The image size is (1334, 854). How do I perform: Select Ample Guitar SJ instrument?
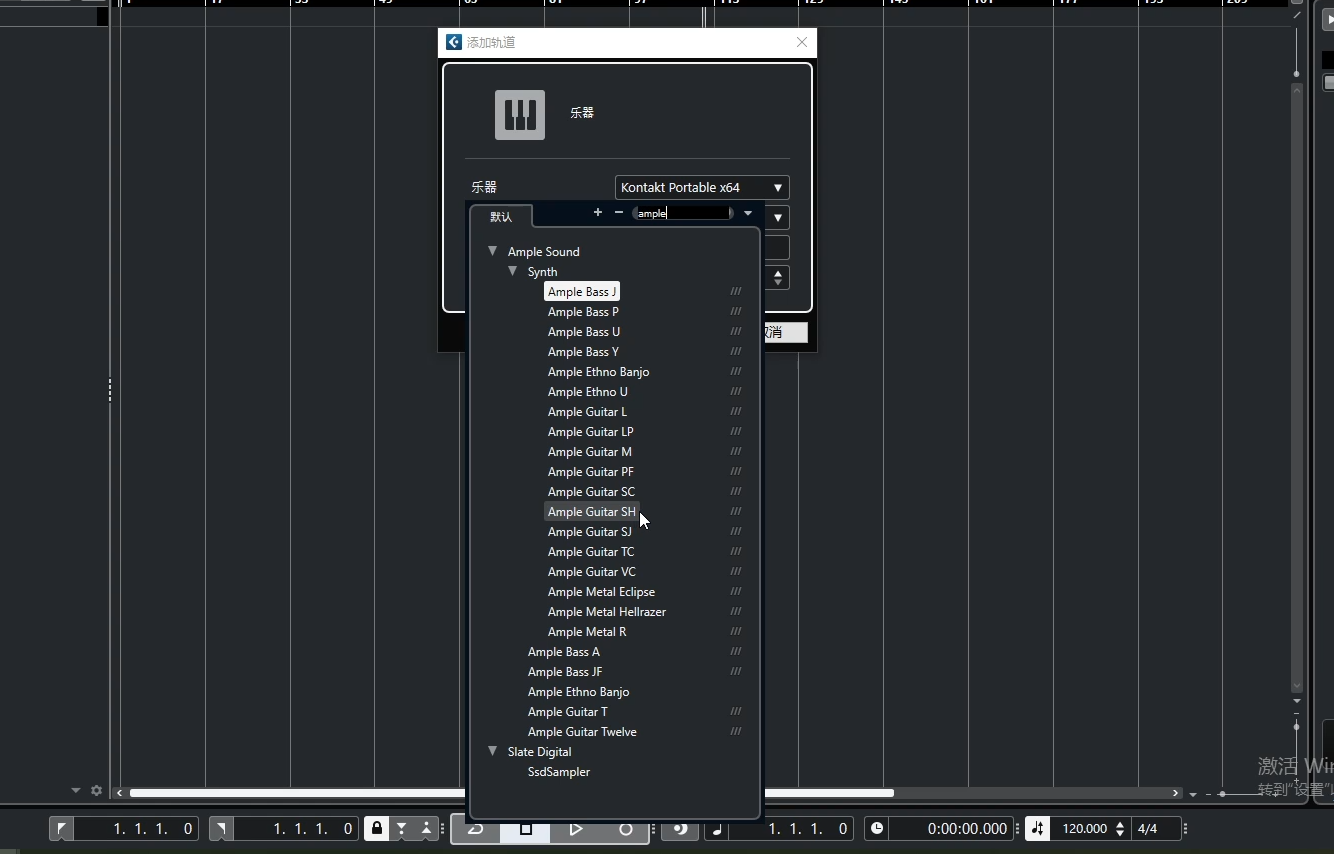coord(589,531)
